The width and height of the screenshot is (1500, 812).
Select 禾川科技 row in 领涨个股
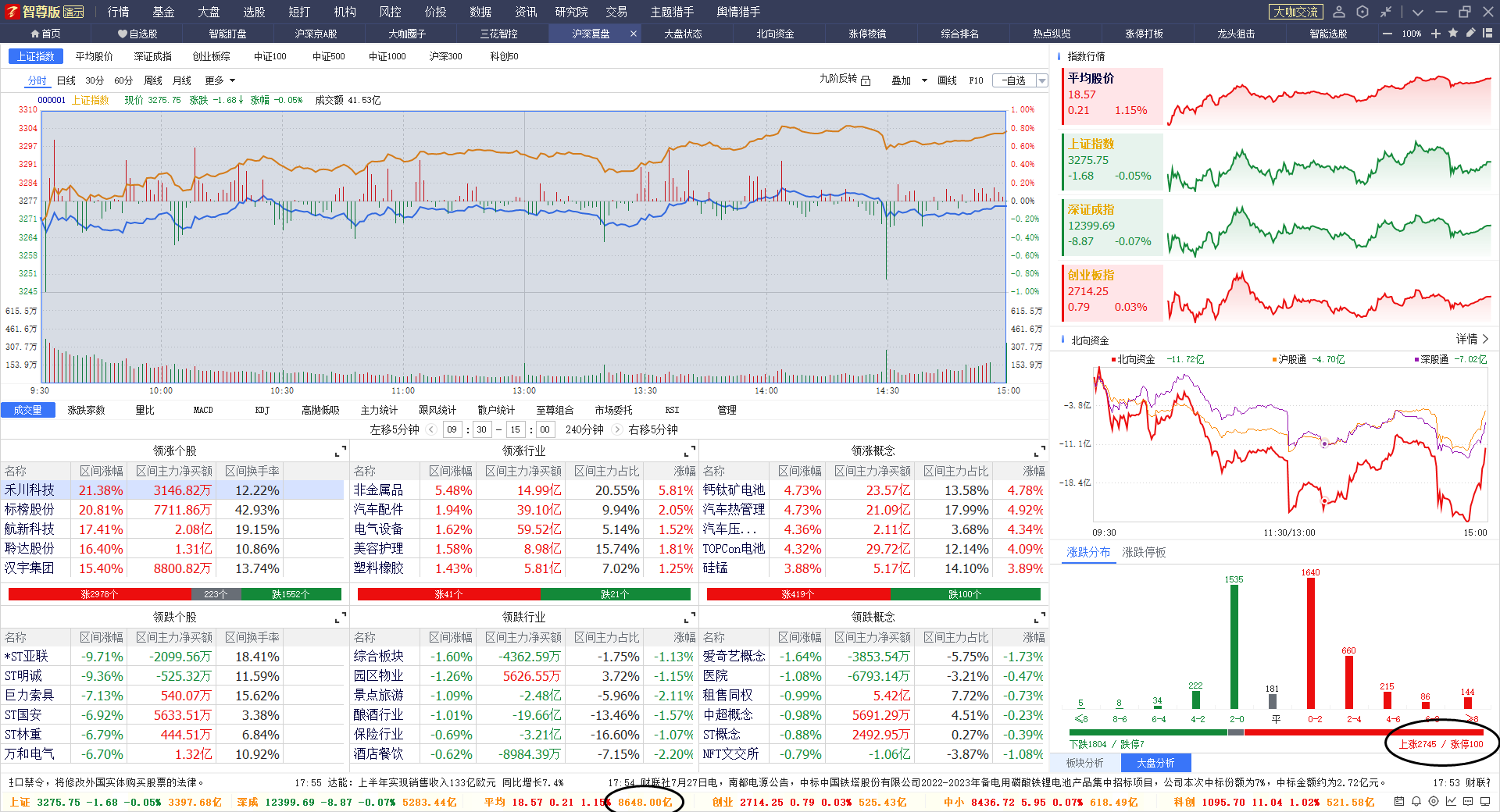pos(172,490)
